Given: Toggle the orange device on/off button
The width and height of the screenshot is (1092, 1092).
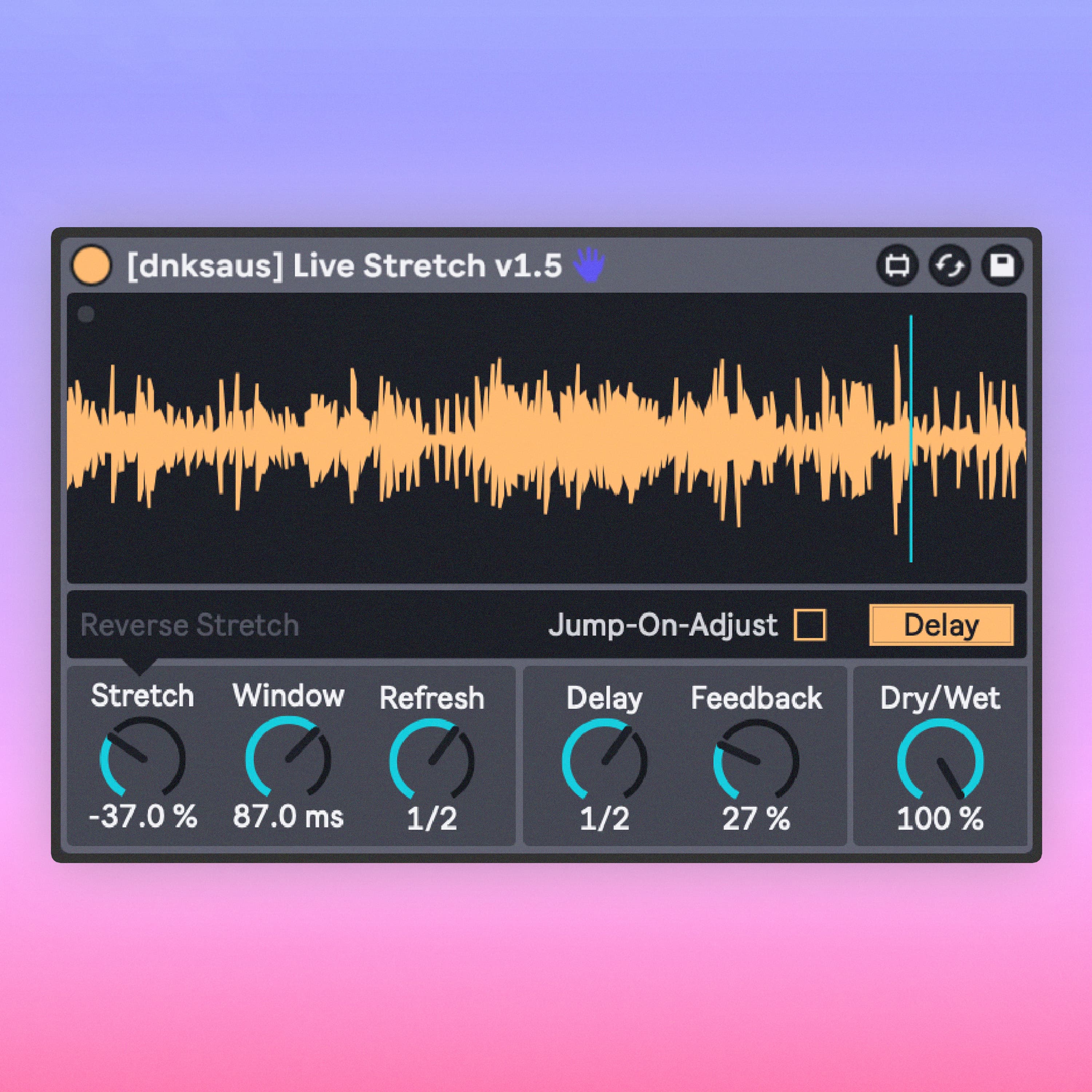Looking at the screenshot, I should (x=92, y=265).
